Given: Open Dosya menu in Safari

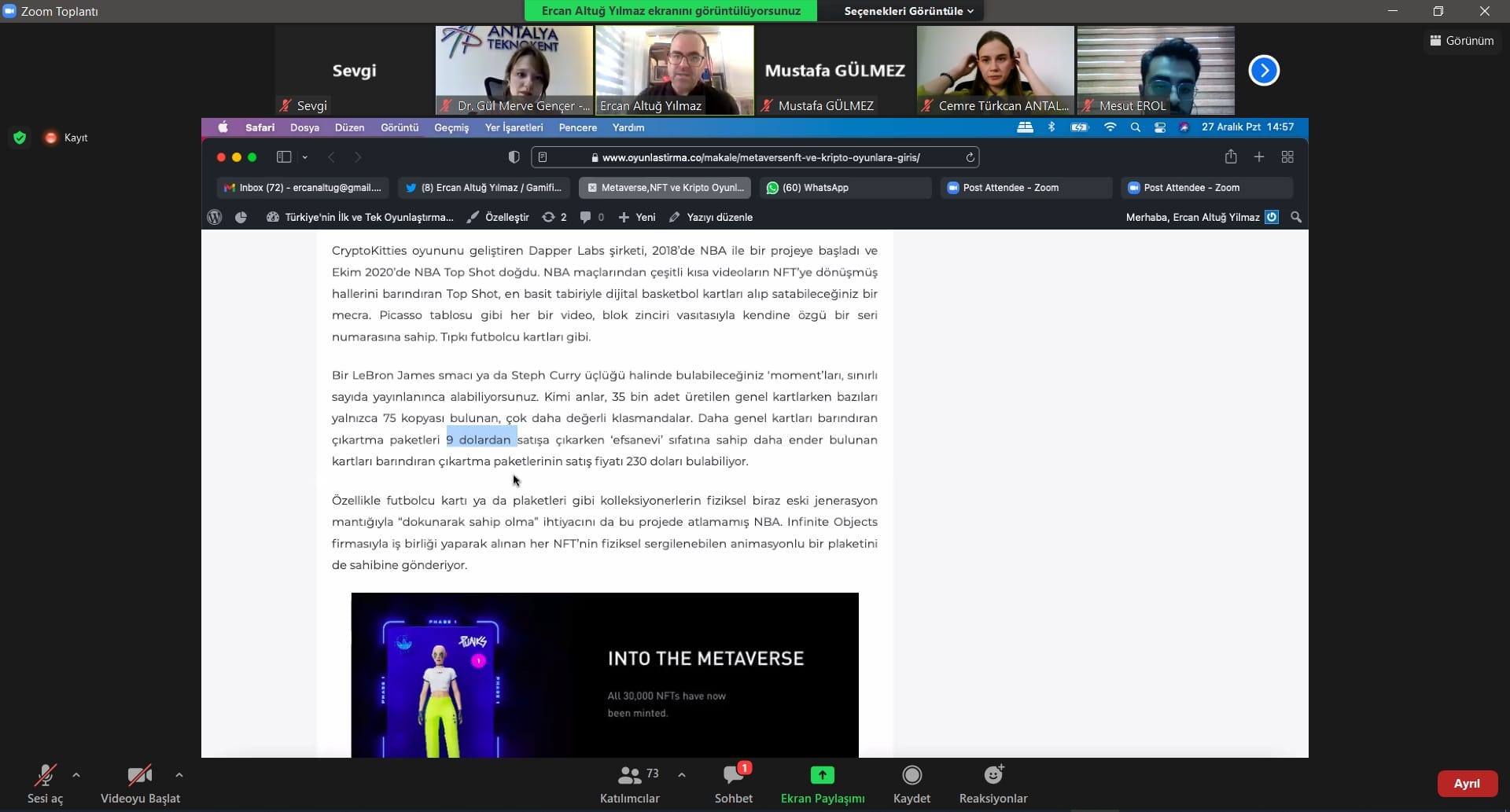Looking at the screenshot, I should (x=304, y=127).
